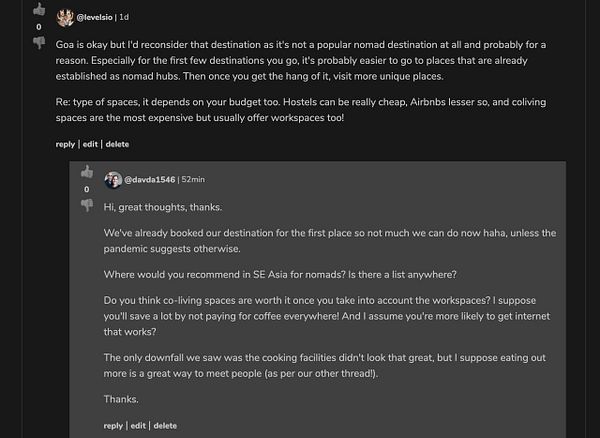The height and width of the screenshot is (438, 600).
Task: Delete the @levelsio comment
Action: click(117, 144)
